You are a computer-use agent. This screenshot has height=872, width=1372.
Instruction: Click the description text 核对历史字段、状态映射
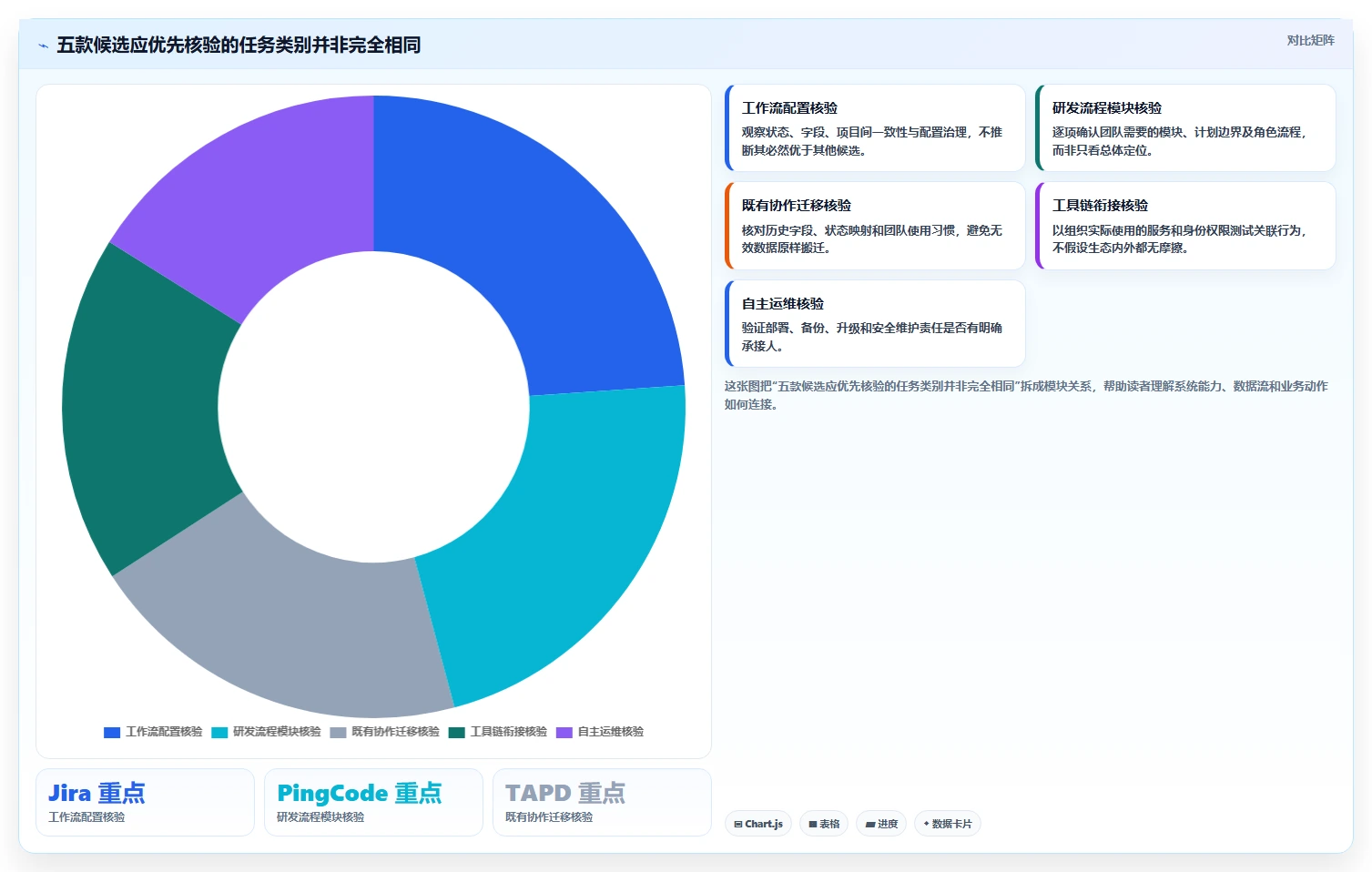(x=871, y=238)
